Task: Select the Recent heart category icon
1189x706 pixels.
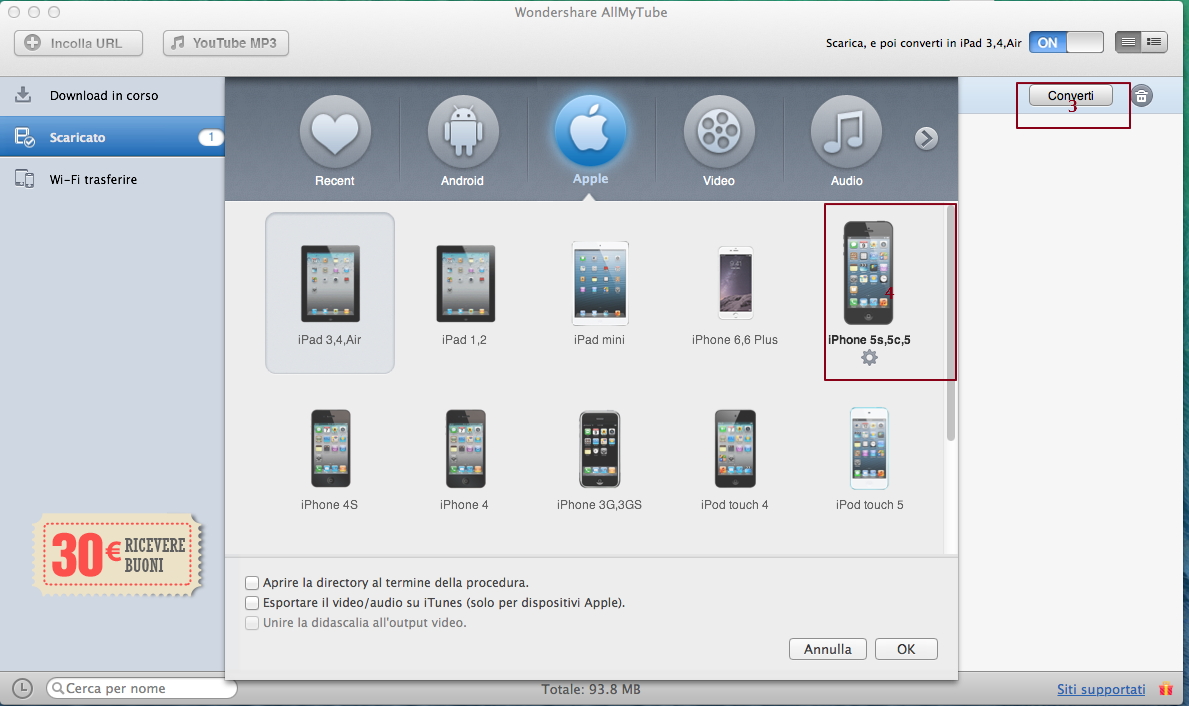Action: (x=335, y=131)
